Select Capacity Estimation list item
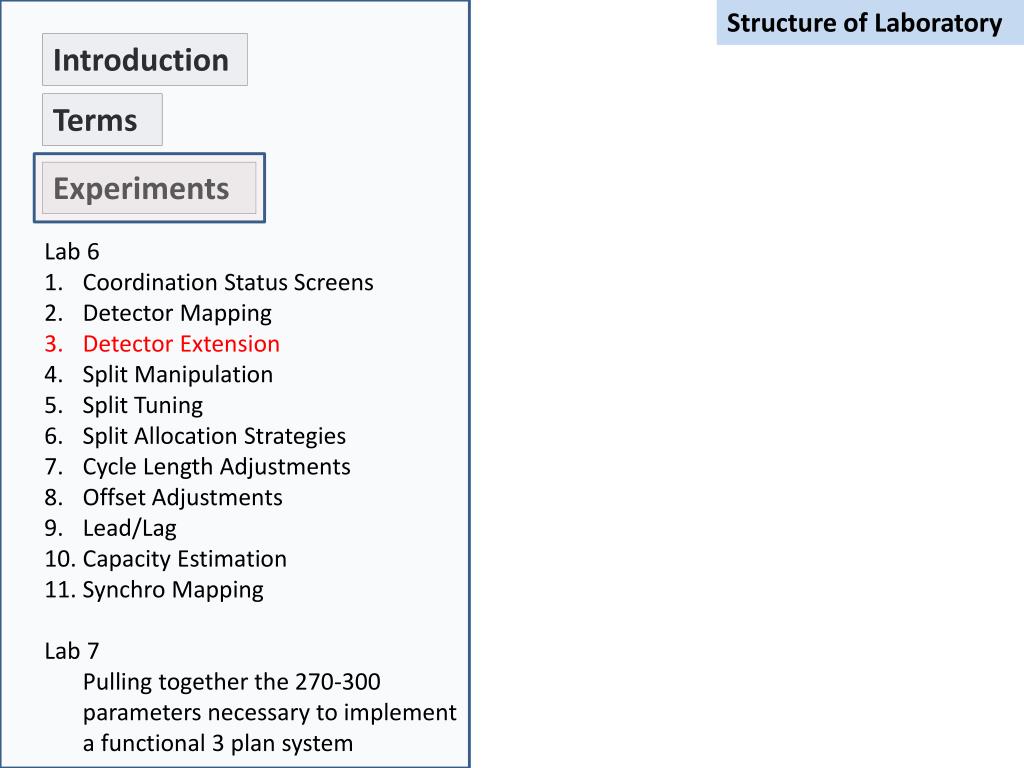The width and height of the screenshot is (1024, 768). pyautogui.click(x=166, y=558)
